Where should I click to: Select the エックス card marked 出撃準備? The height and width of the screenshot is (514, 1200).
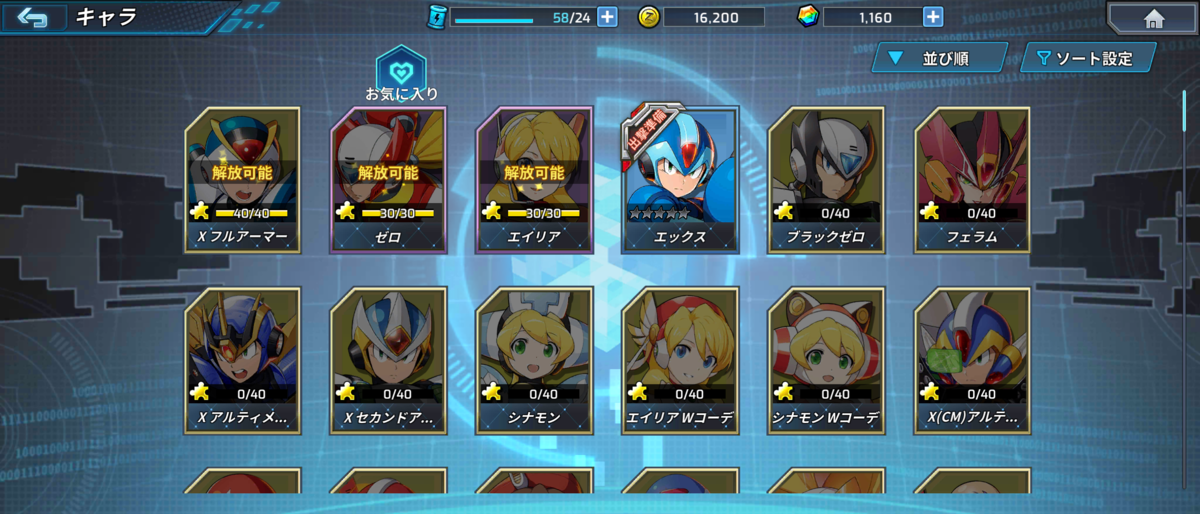pyautogui.click(x=681, y=179)
